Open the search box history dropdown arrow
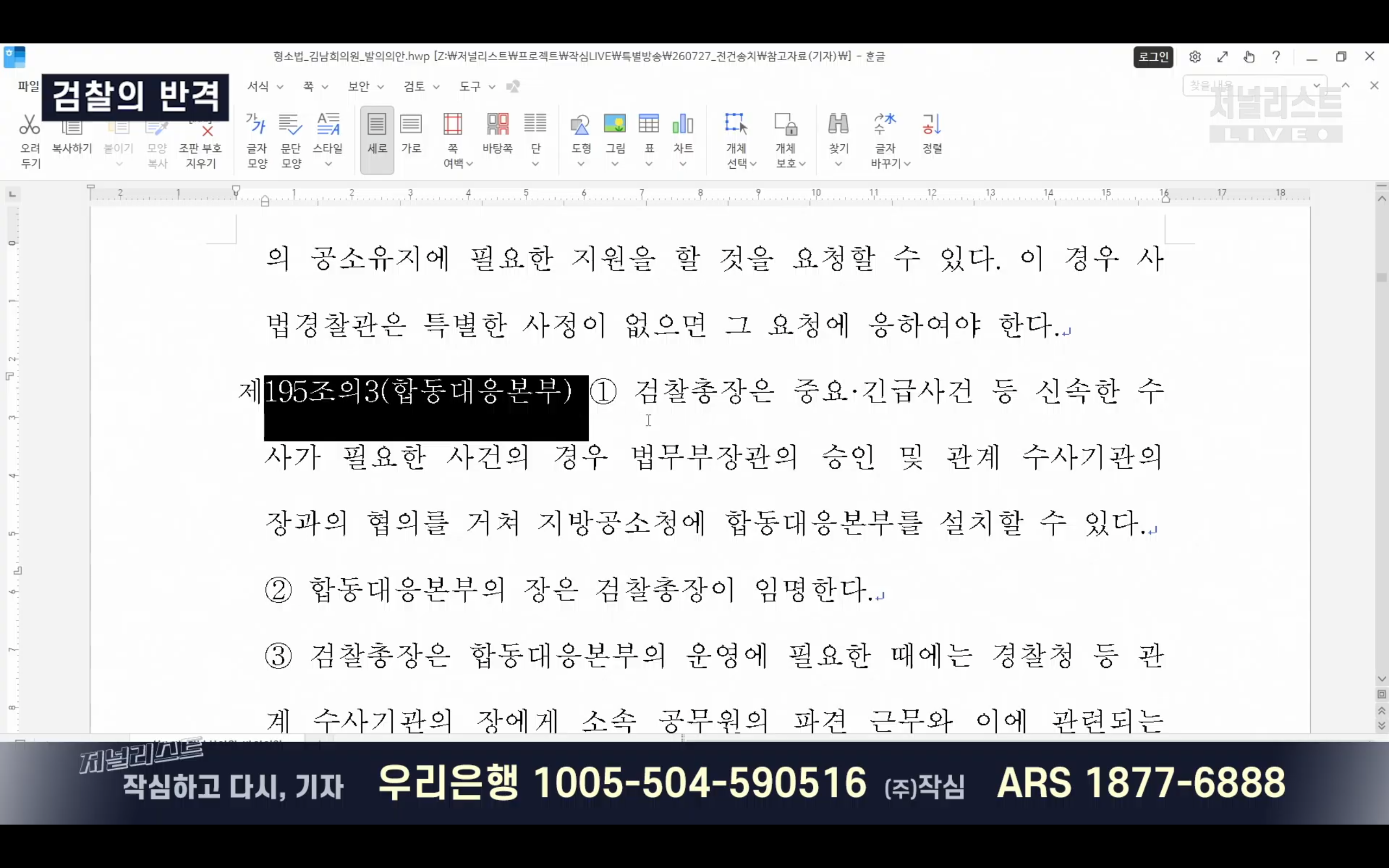 click(1317, 86)
